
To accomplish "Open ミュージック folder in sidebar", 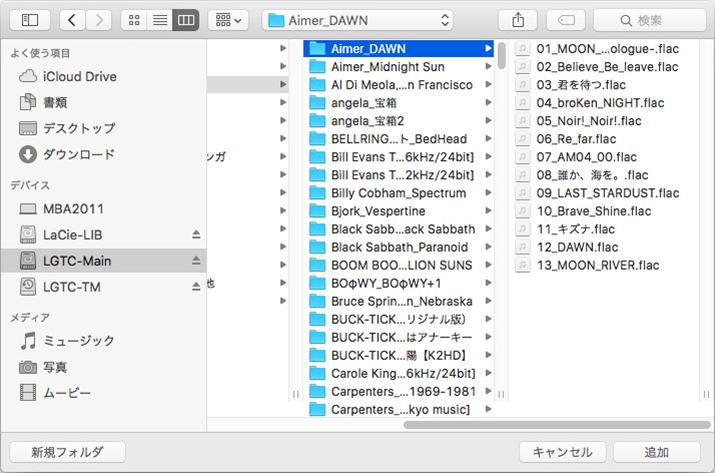I will 78,341.
